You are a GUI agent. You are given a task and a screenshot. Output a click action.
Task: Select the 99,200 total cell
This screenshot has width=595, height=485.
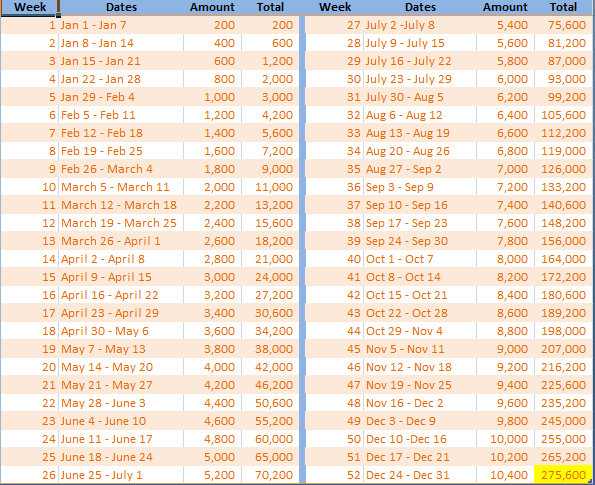pyautogui.click(x=563, y=97)
